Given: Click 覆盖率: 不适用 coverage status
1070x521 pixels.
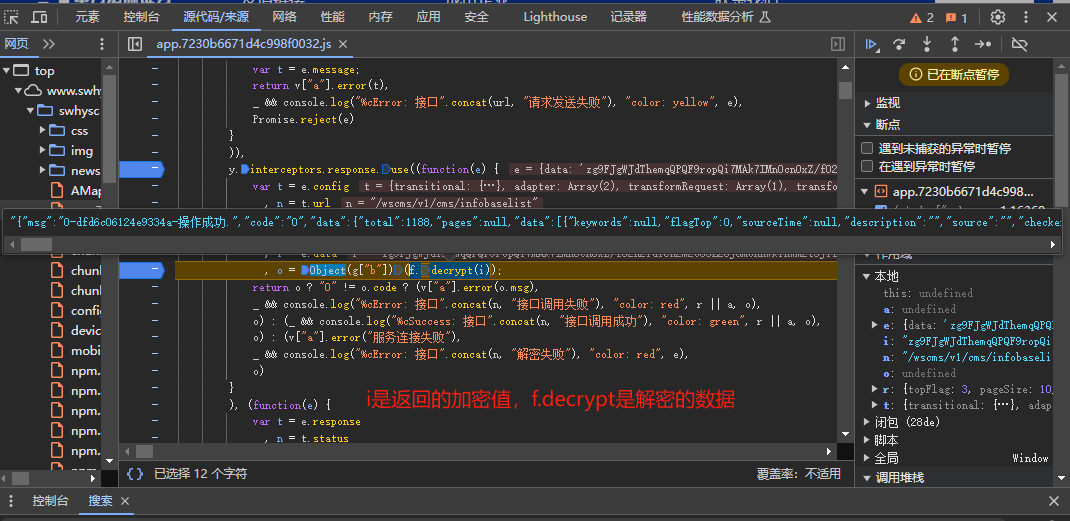Looking at the screenshot, I should coord(798,473).
